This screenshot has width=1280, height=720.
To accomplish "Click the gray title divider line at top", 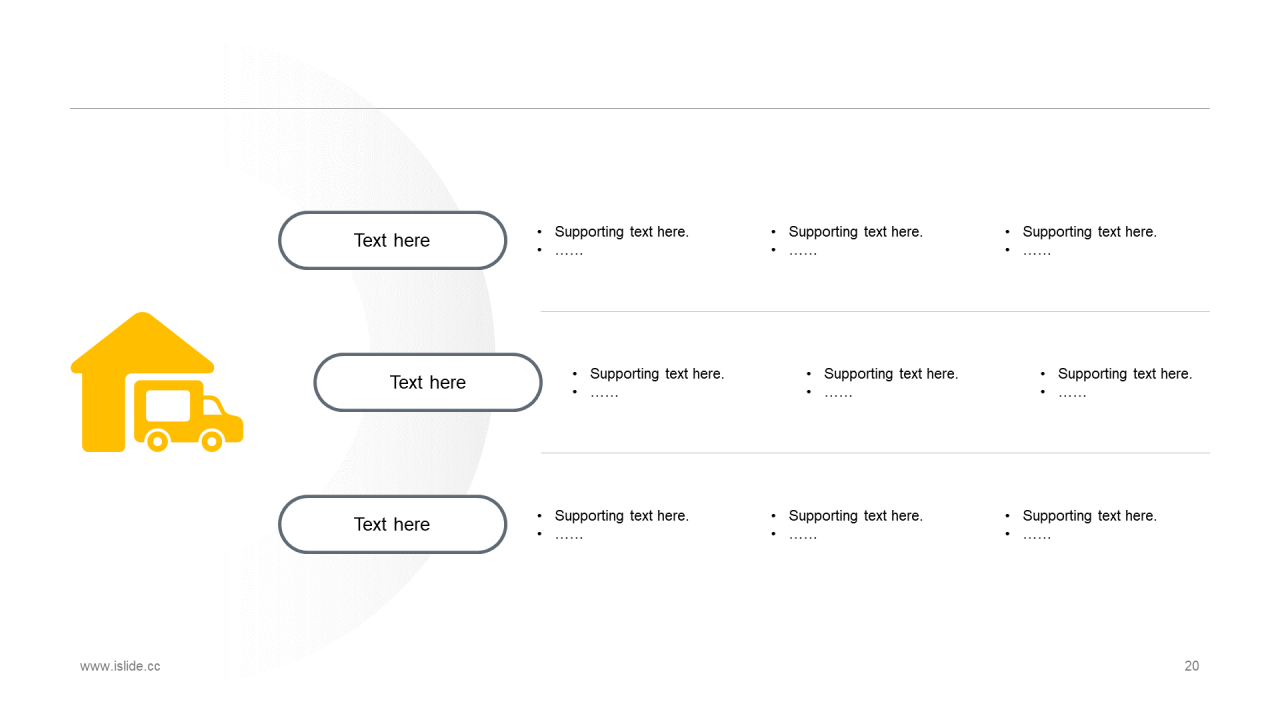I will [x=640, y=108].
